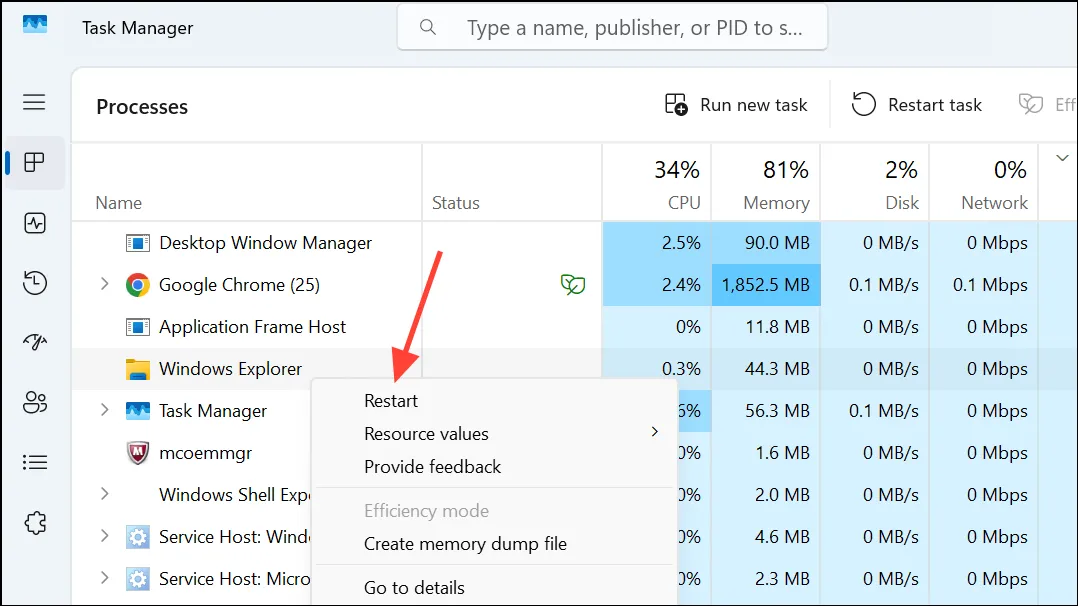
Task: Open the Users page icon in sidebar
Action: pos(34,402)
